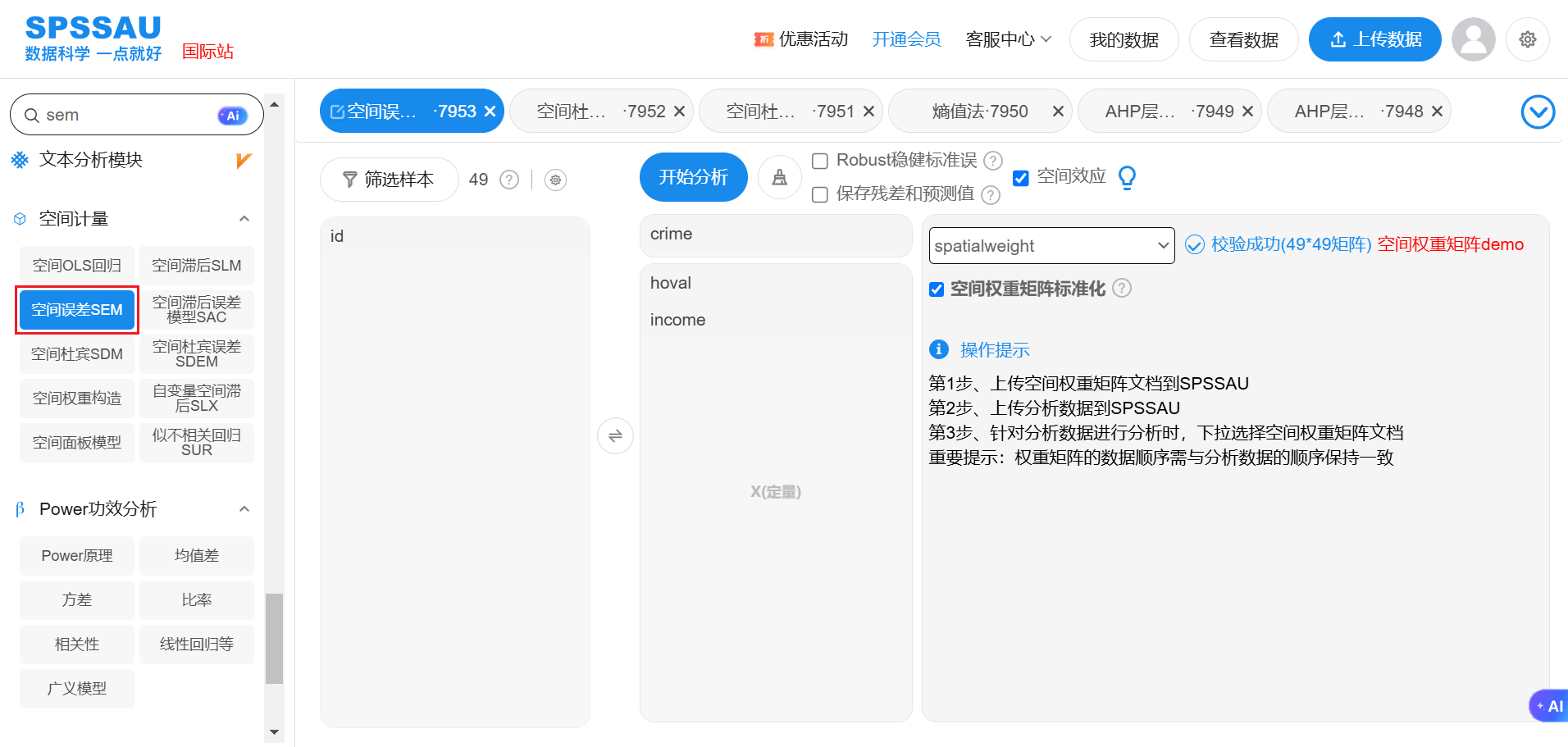The image size is (1568, 747).
Task: Expand the 客服中心 menu
Action: tap(1008, 39)
